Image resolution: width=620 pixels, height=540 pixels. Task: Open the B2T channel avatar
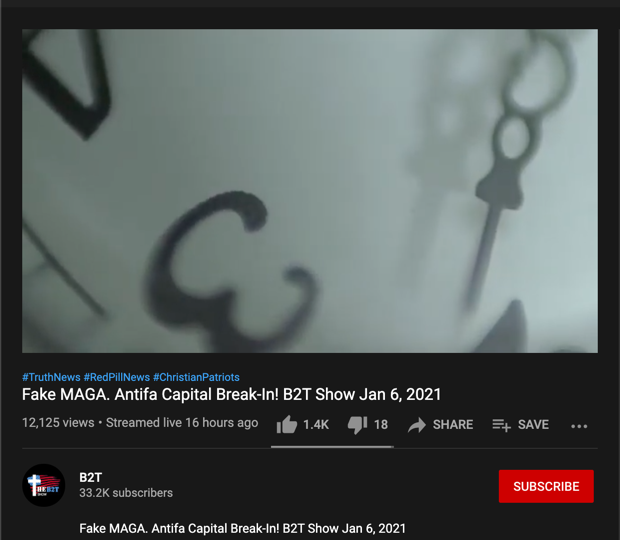[x=43, y=485]
